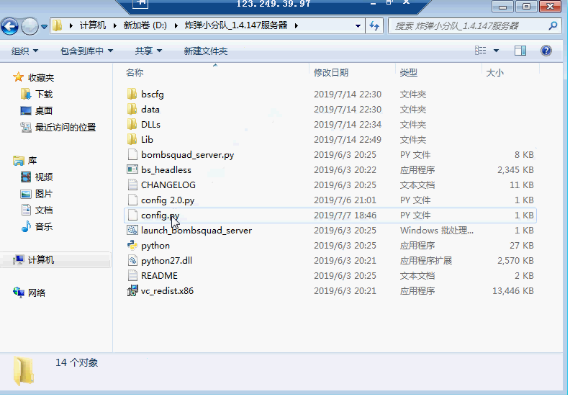The image size is (568, 395).
Task: Select 计算机 in the navigation pane
Action: (x=41, y=260)
